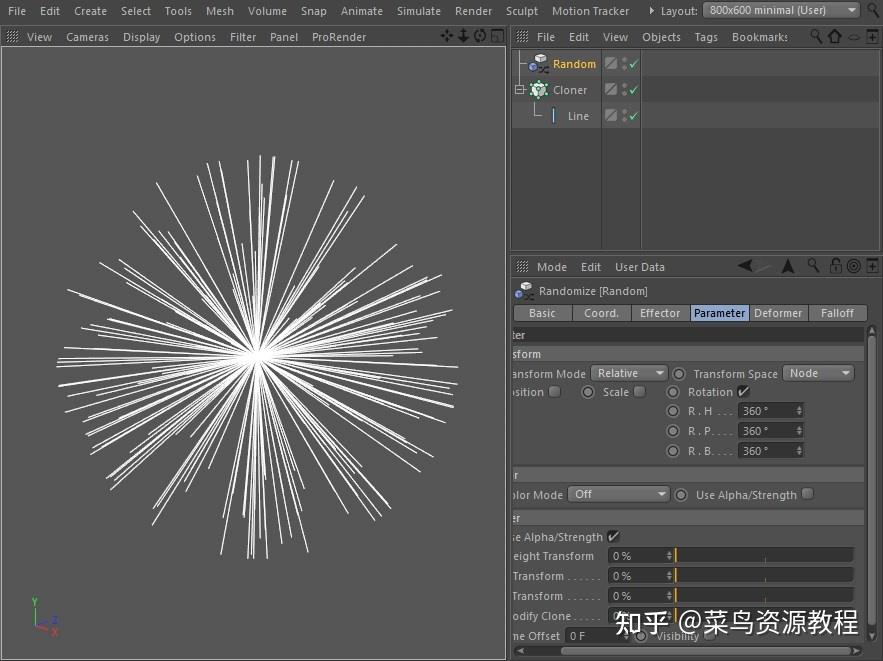This screenshot has height=661, width=883.
Task: Toggle the Random effector enable checkmark
Action: pos(634,64)
